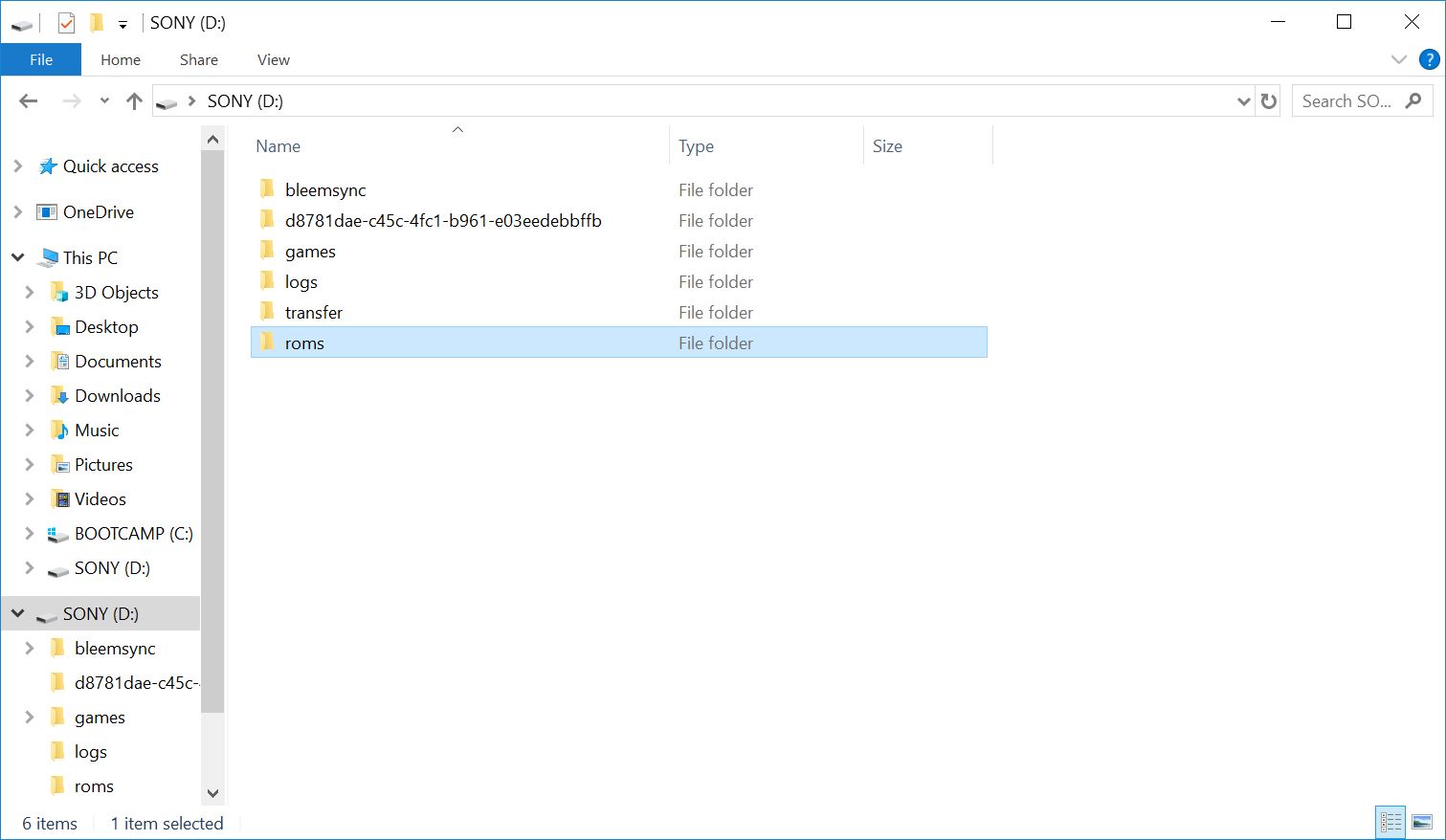Open the address bar history dropdown
1446x840 pixels.
tap(1243, 101)
